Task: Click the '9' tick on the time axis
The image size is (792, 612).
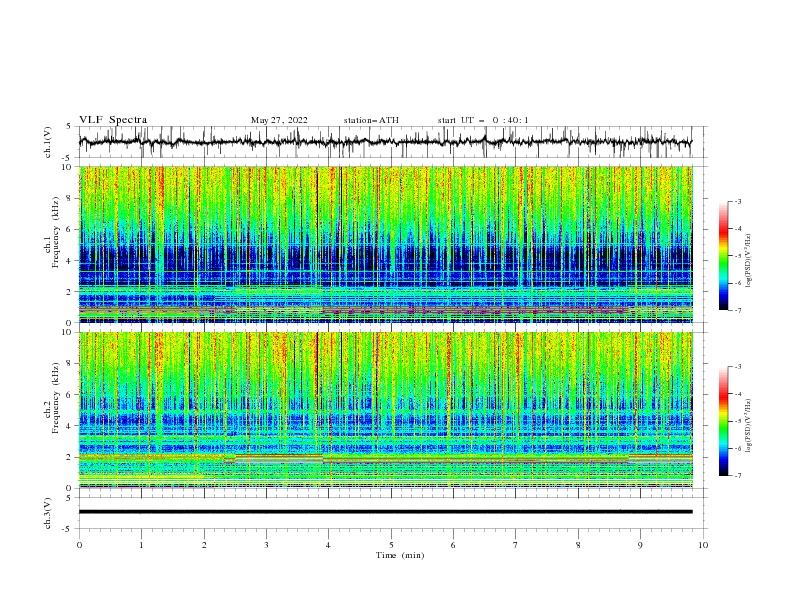Action: coord(640,545)
